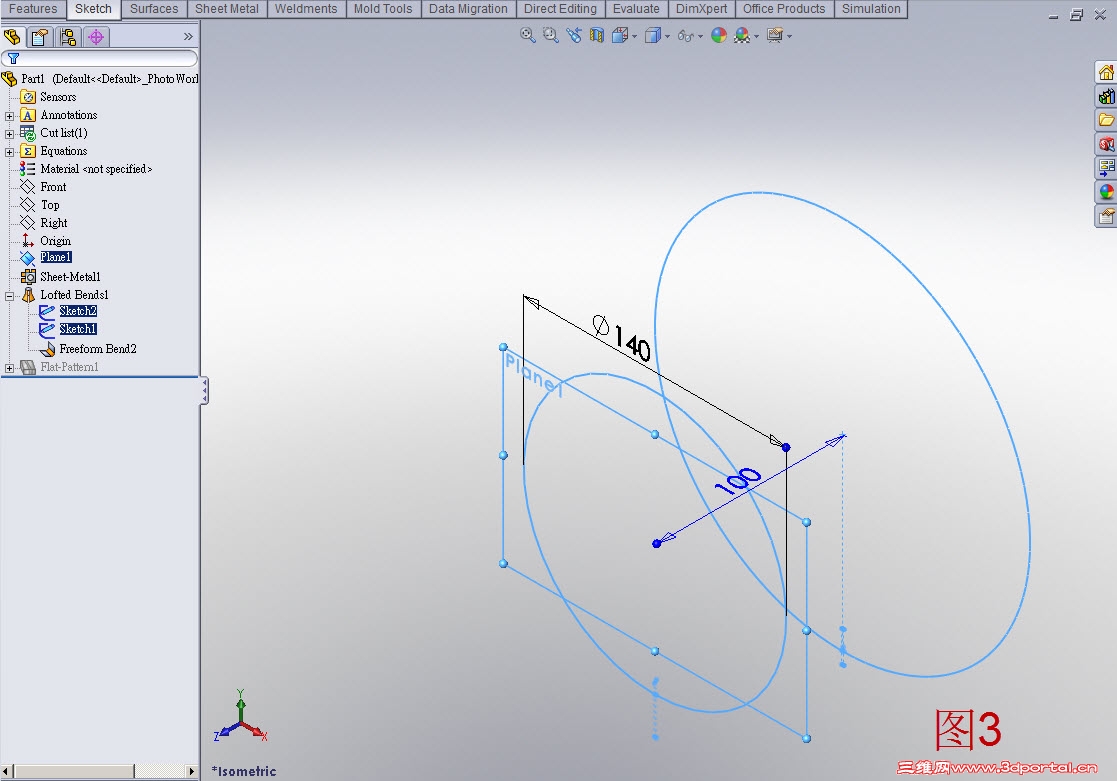The width and height of the screenshot is (1117, 781).
Task: Open the File Explorer task pane icon
Action: [x=1106, y=120]
